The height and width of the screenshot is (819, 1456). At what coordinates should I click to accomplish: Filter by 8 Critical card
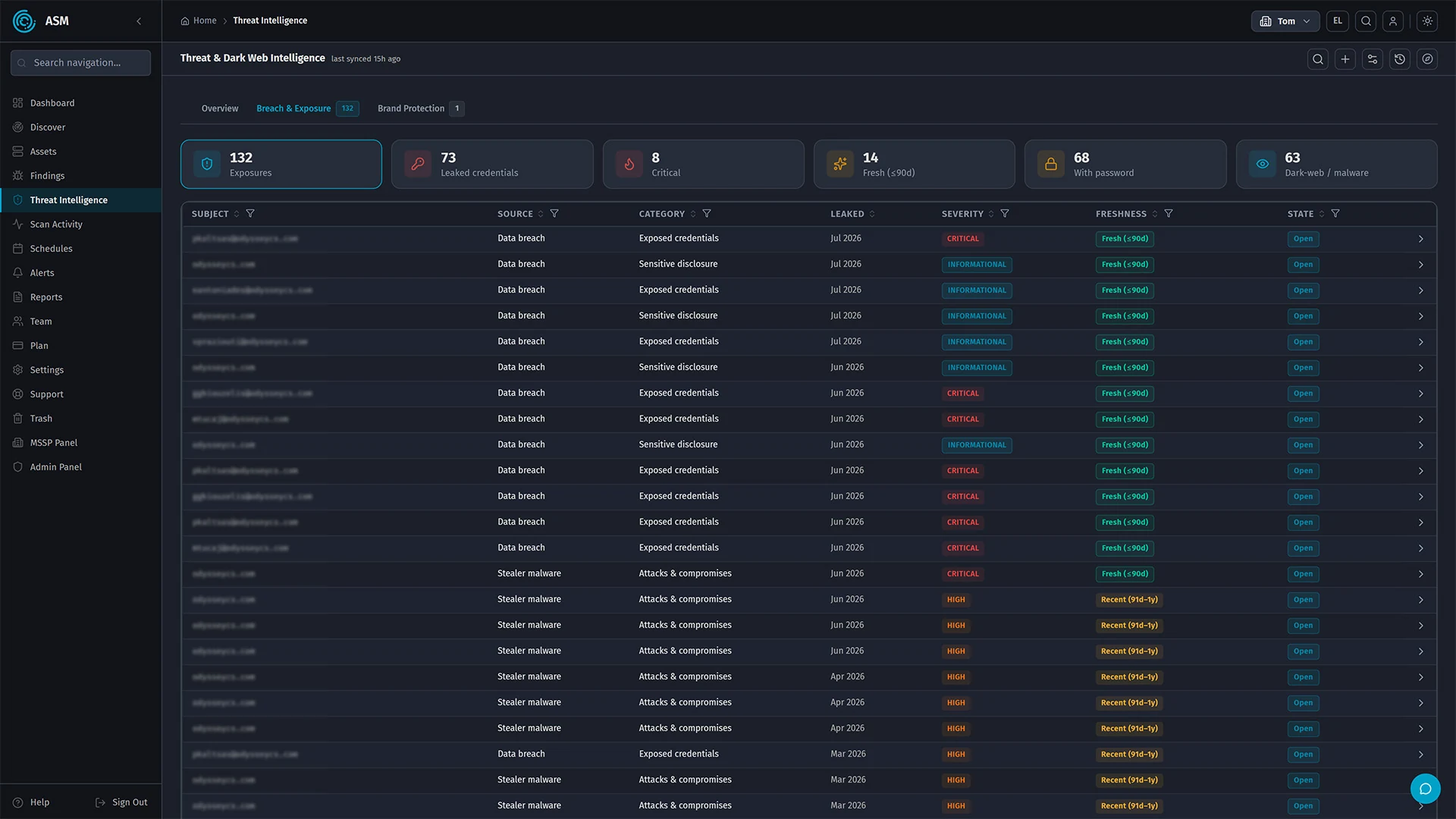703,164
